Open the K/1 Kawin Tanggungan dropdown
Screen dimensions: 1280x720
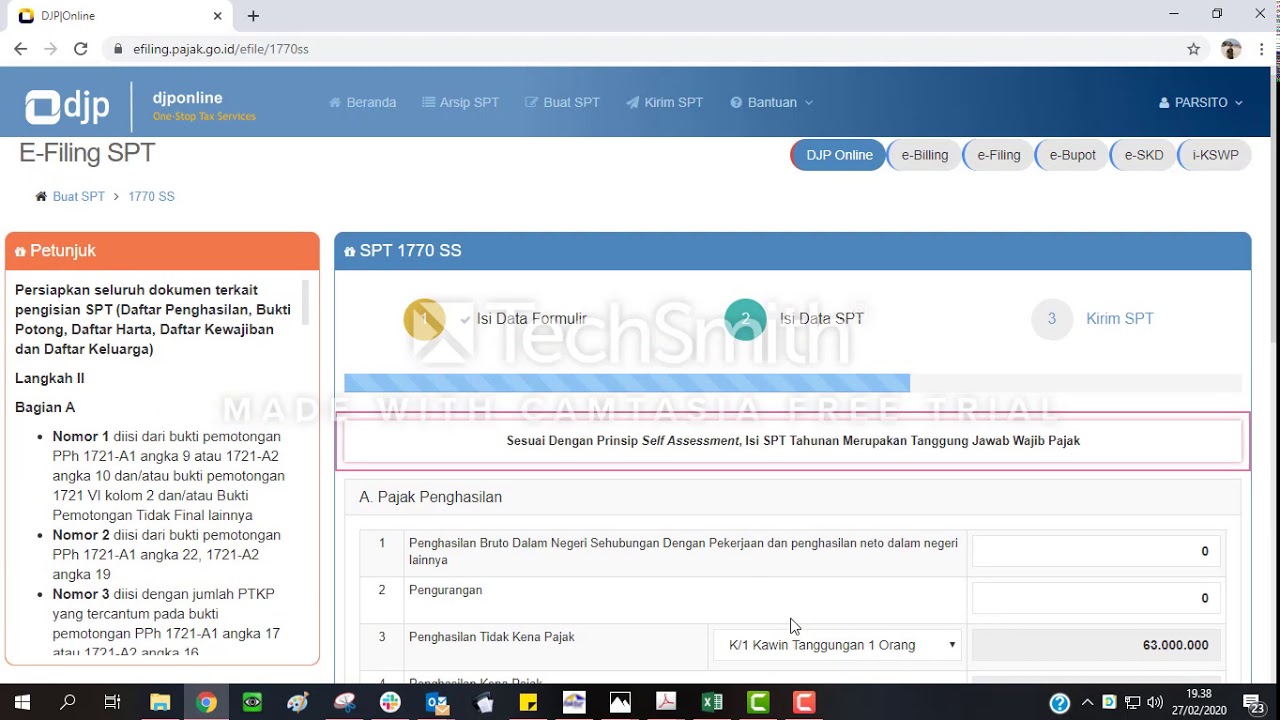838,645
